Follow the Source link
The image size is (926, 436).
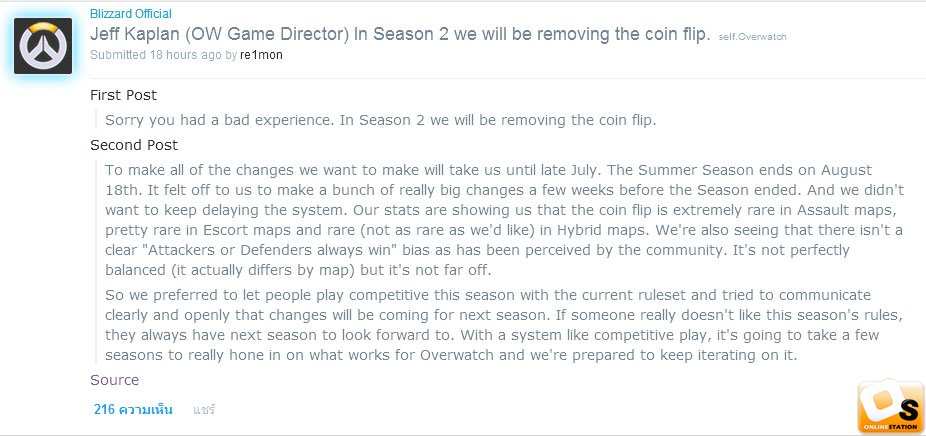115,380
